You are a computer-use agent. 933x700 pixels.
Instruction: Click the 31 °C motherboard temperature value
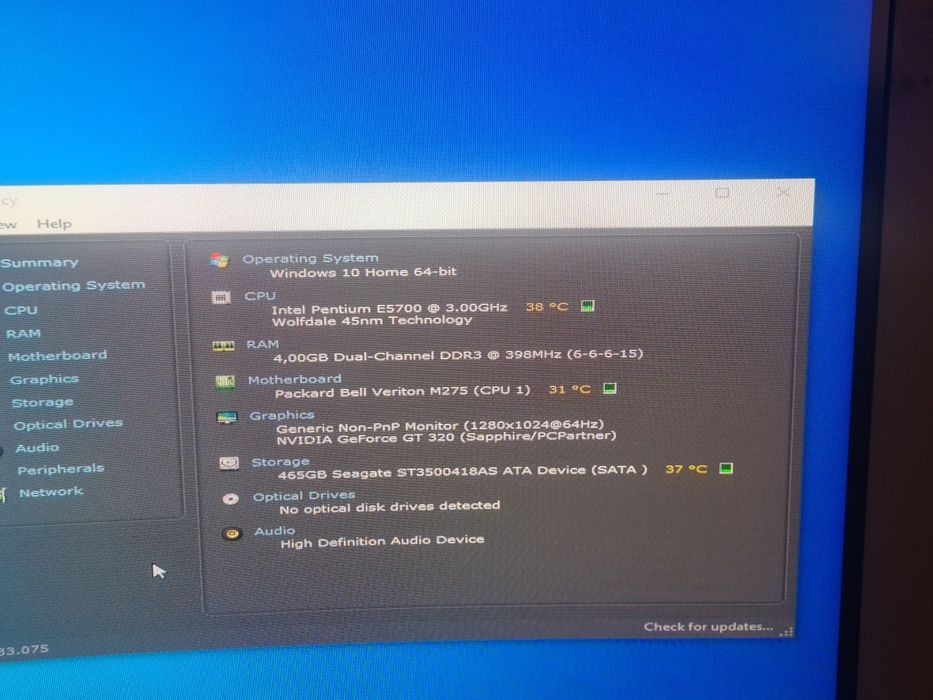pyautogui.click(x=569, y=390)
